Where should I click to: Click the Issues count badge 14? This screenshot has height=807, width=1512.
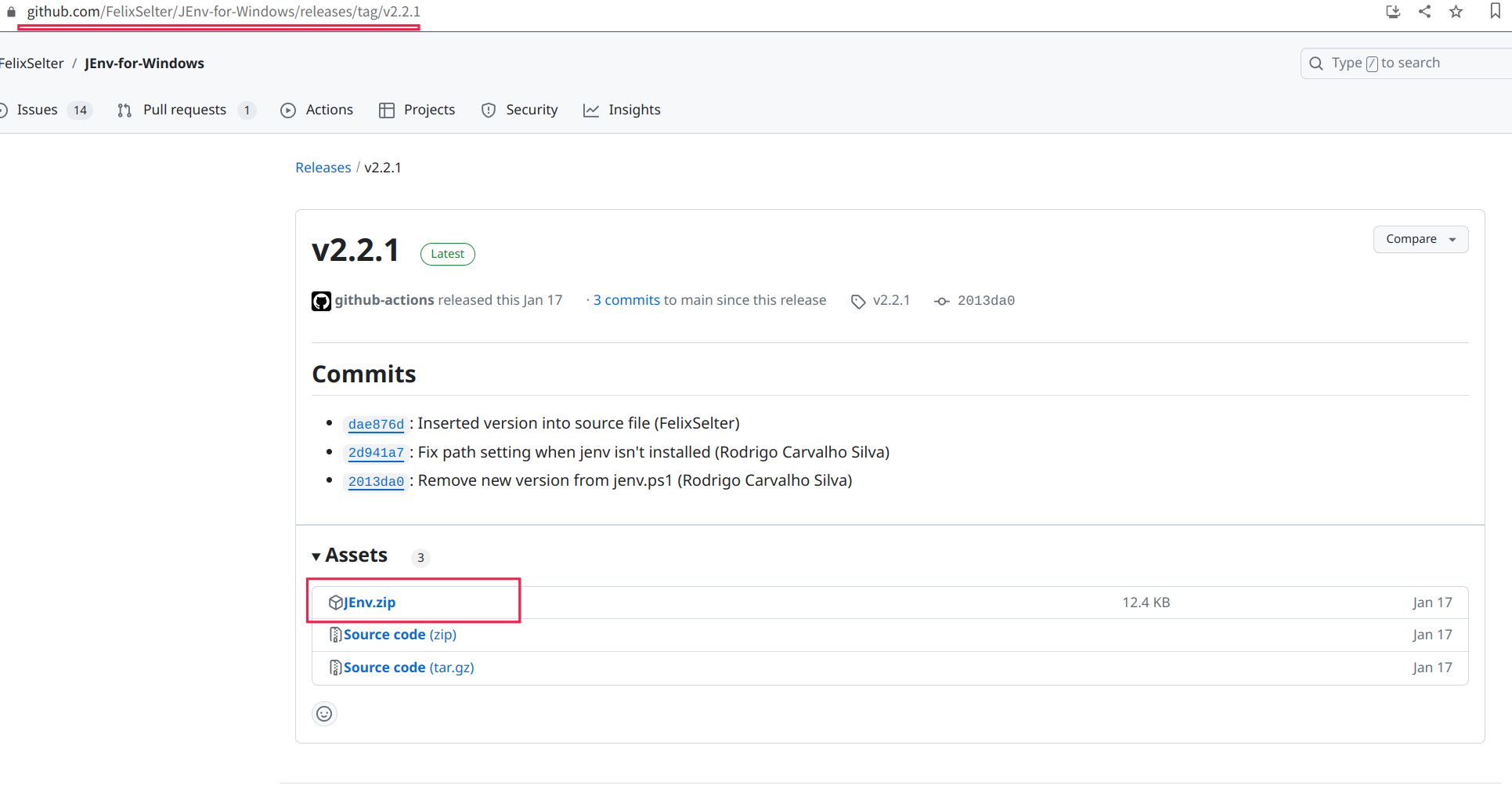(80, 110)
